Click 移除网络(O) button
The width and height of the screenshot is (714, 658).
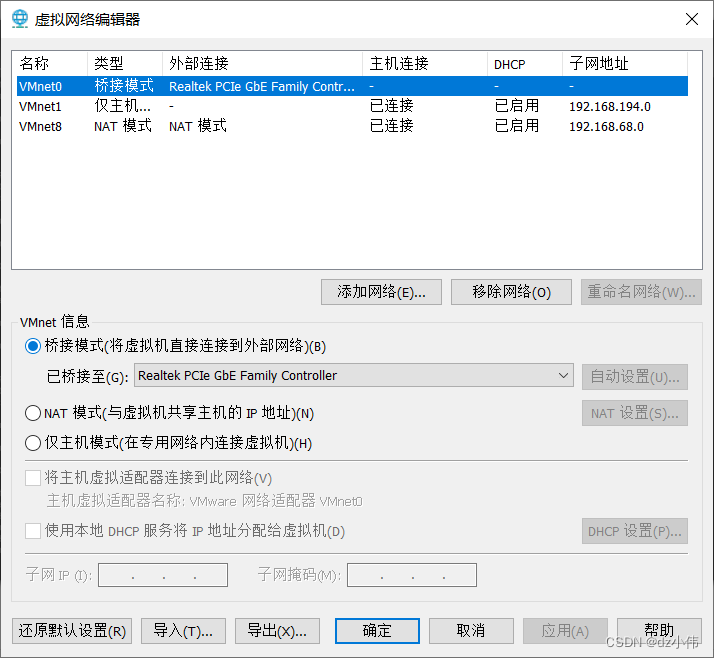(x=511, y=292)
